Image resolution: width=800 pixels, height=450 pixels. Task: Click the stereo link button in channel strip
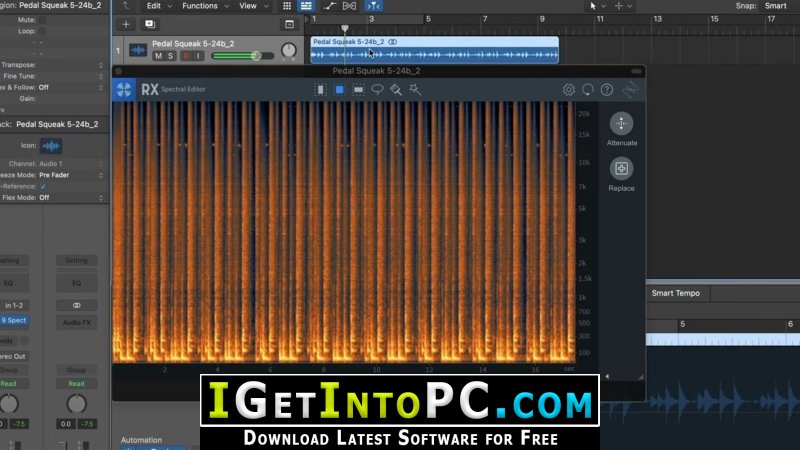click(x=77, y=305)
